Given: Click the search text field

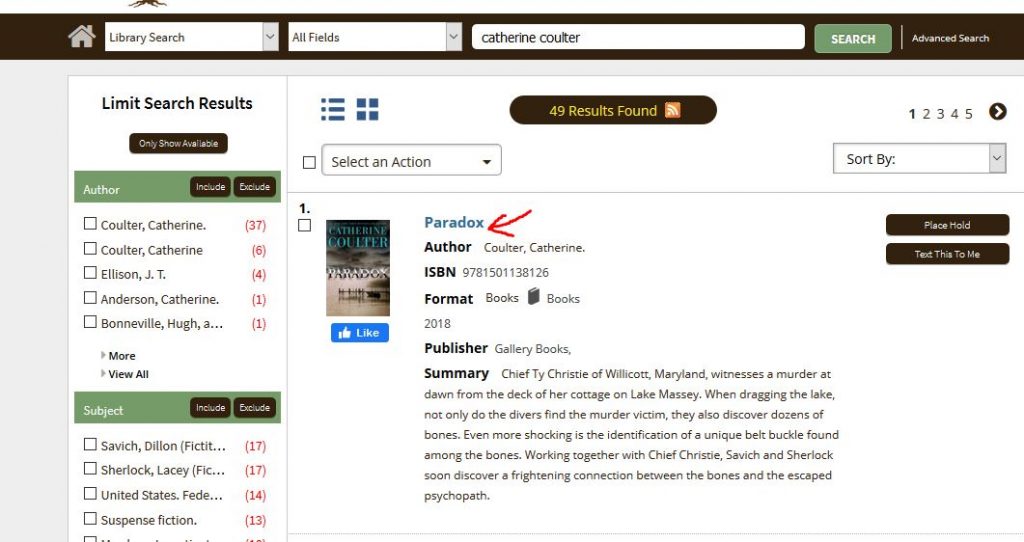Looking at the screenshot, I should (638, 37).
